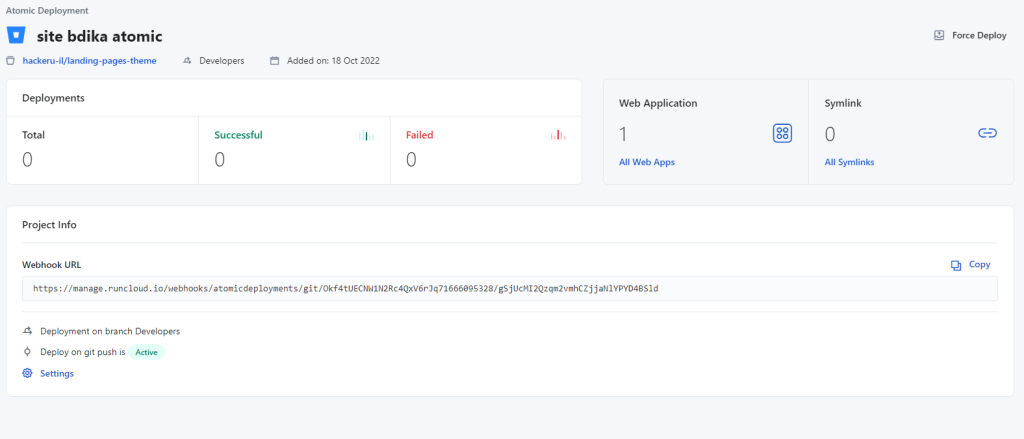Open the Settings link in Project Info
Viewport: 1024px width, 439px height.
point(56,373)
